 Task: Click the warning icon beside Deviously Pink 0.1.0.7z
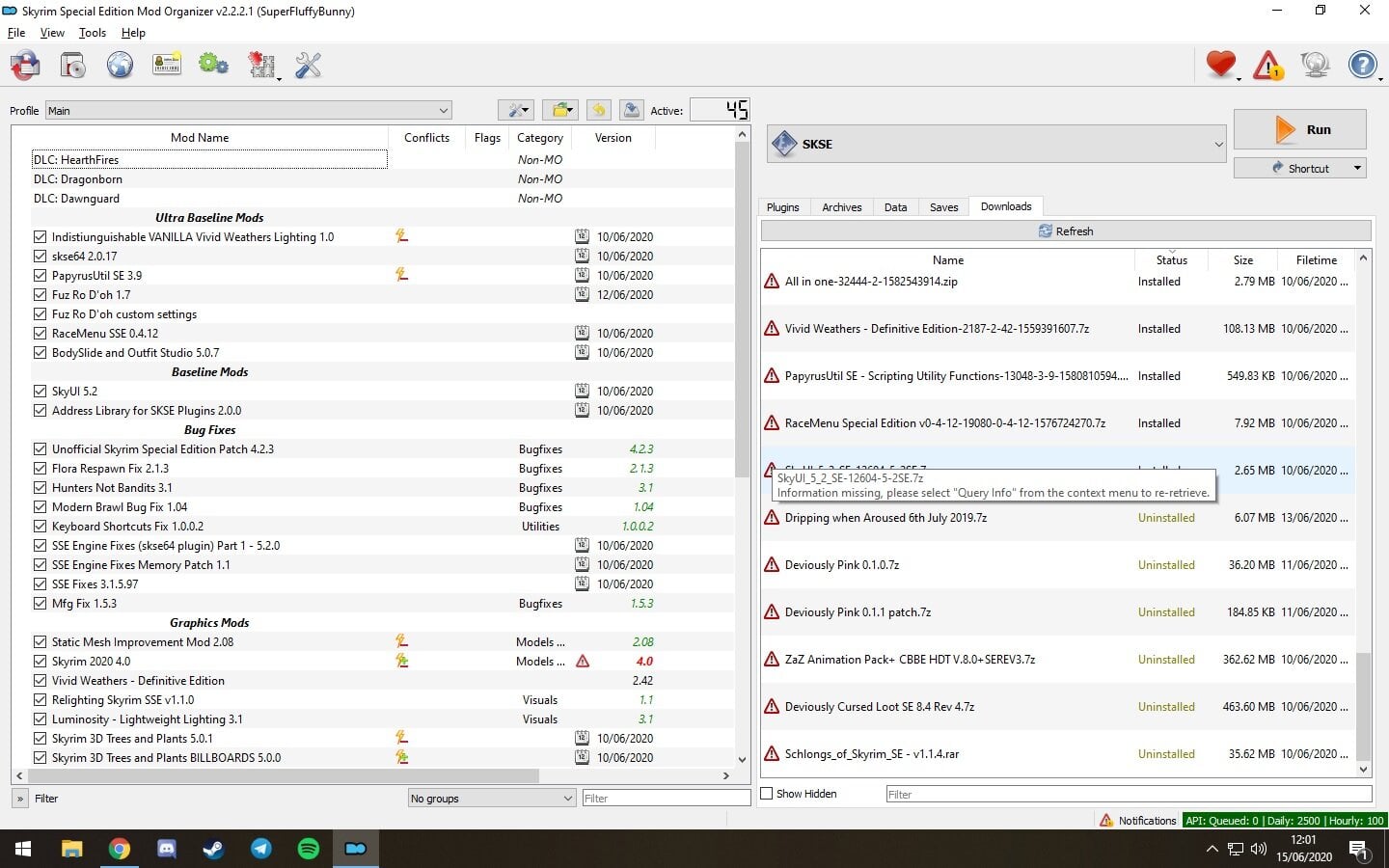pyautogui.click(x=772, y=565)
